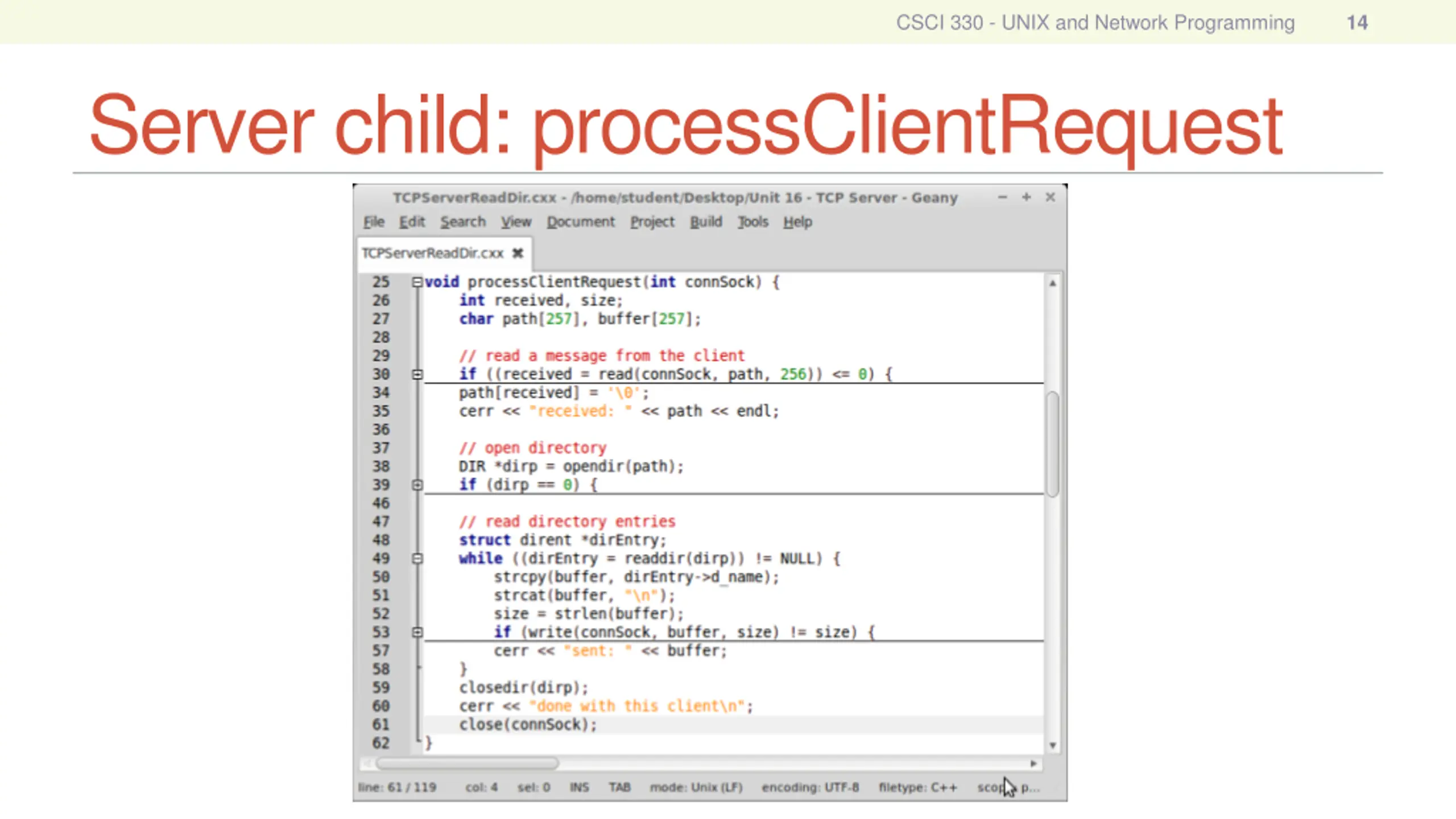This screenshot has width=1456, height=819.
Task: Place cursor on line 61 close(connSock)
Action: pyautogui.click(x=528, y=725)
